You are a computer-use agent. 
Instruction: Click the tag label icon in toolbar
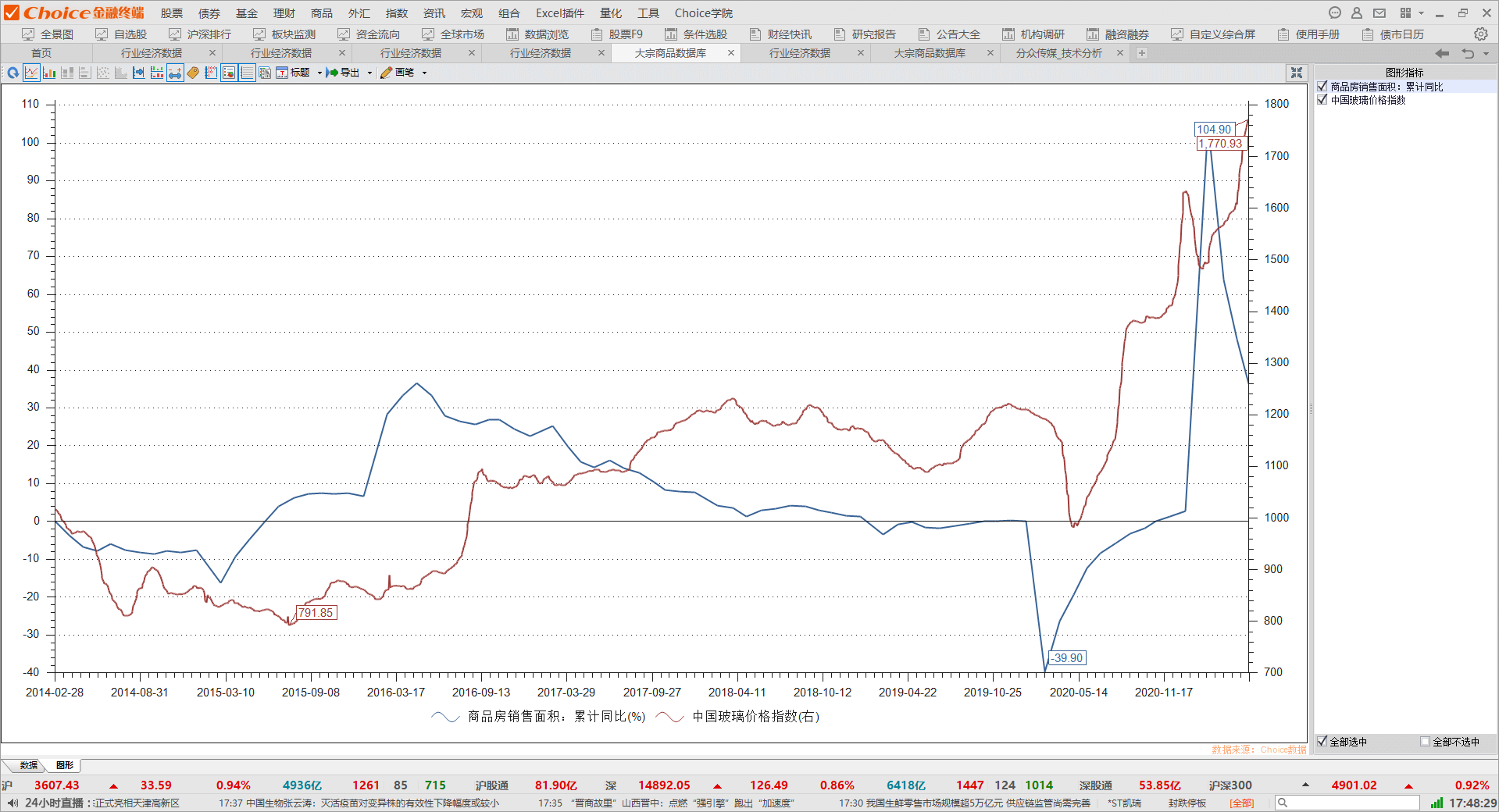click(x=193, y=73)
